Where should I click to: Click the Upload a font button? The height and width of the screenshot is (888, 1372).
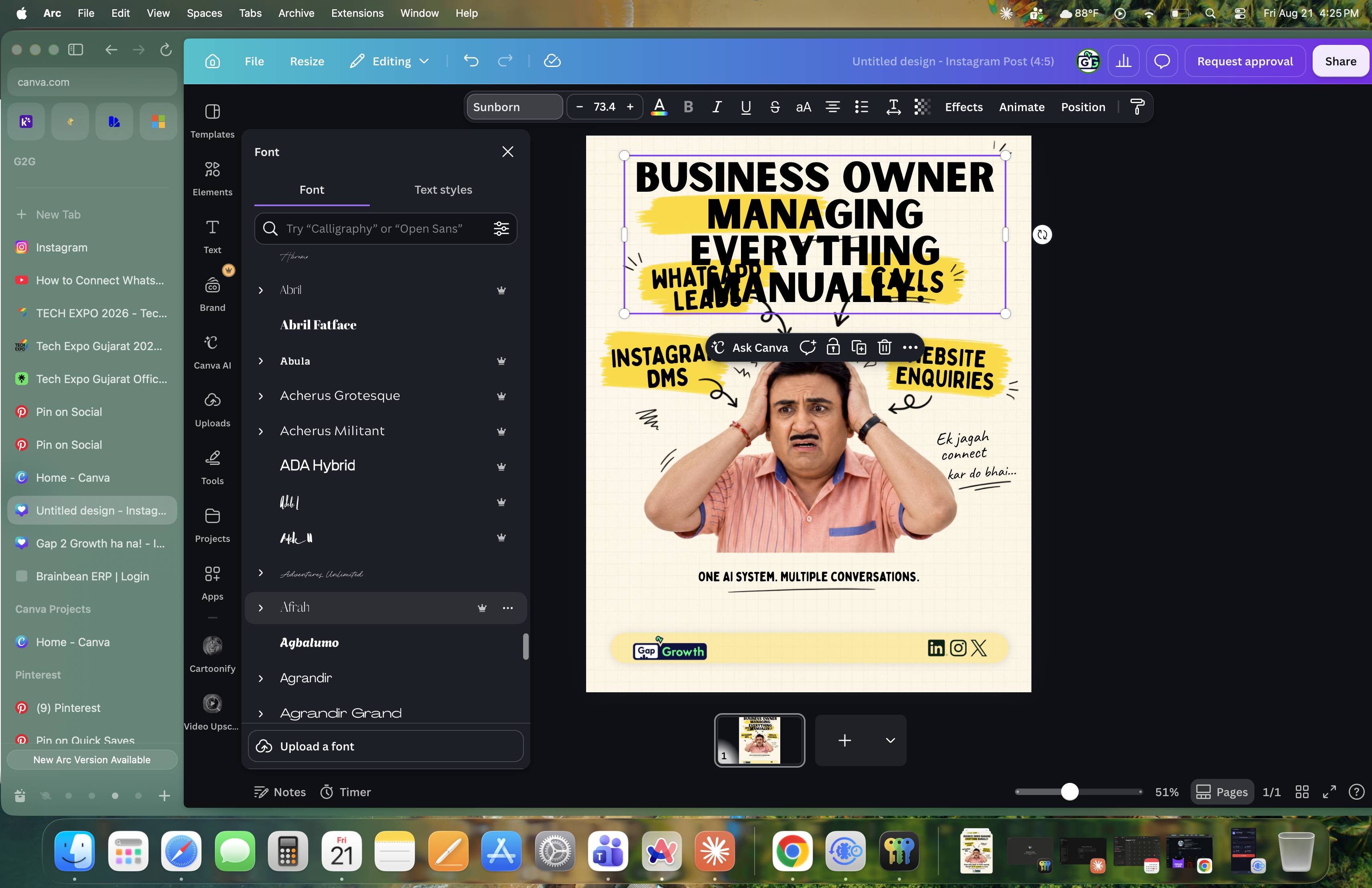[x=386, y=746]
